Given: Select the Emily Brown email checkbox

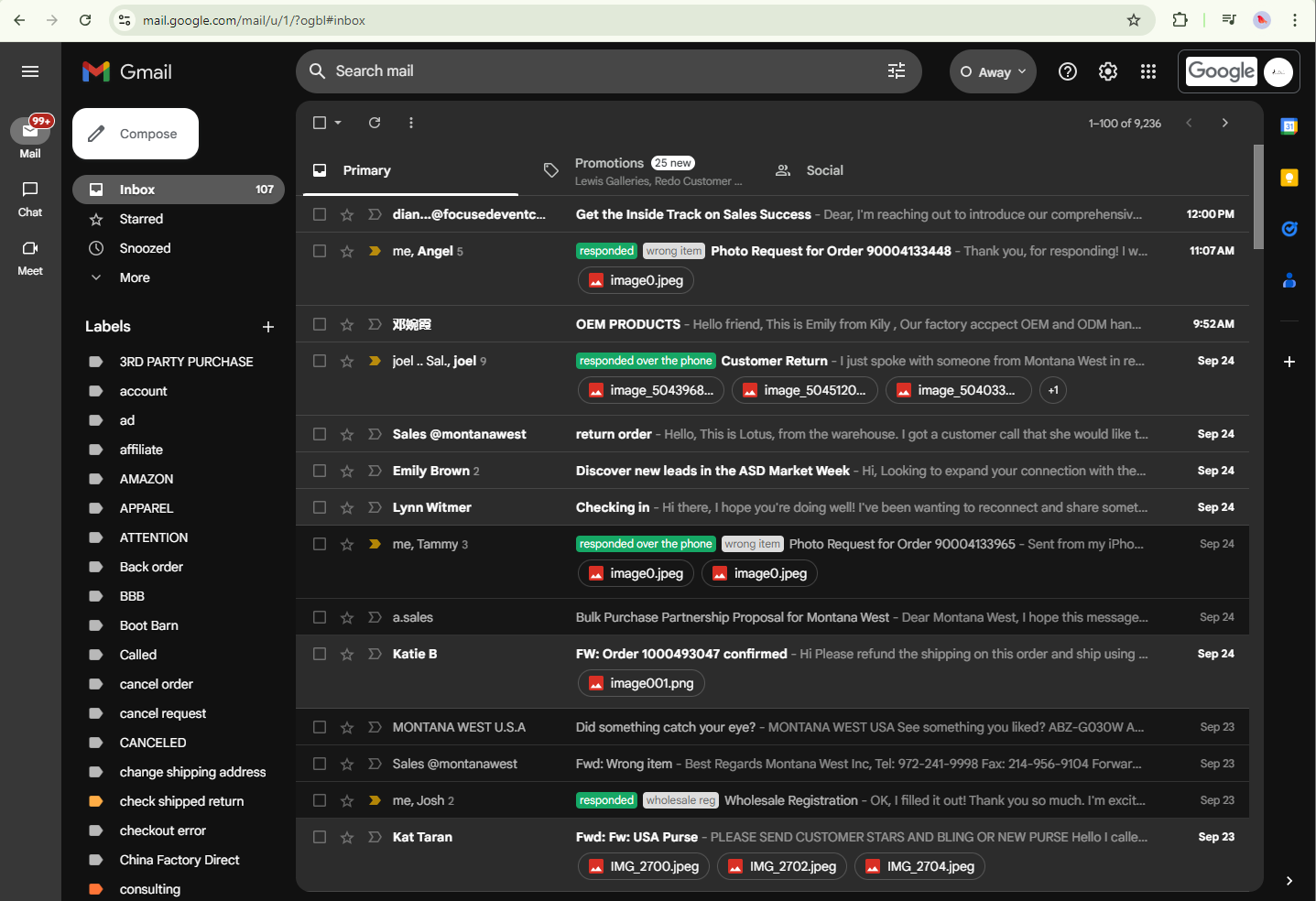Looking at the screenshot, I should [x=320, y=471].
